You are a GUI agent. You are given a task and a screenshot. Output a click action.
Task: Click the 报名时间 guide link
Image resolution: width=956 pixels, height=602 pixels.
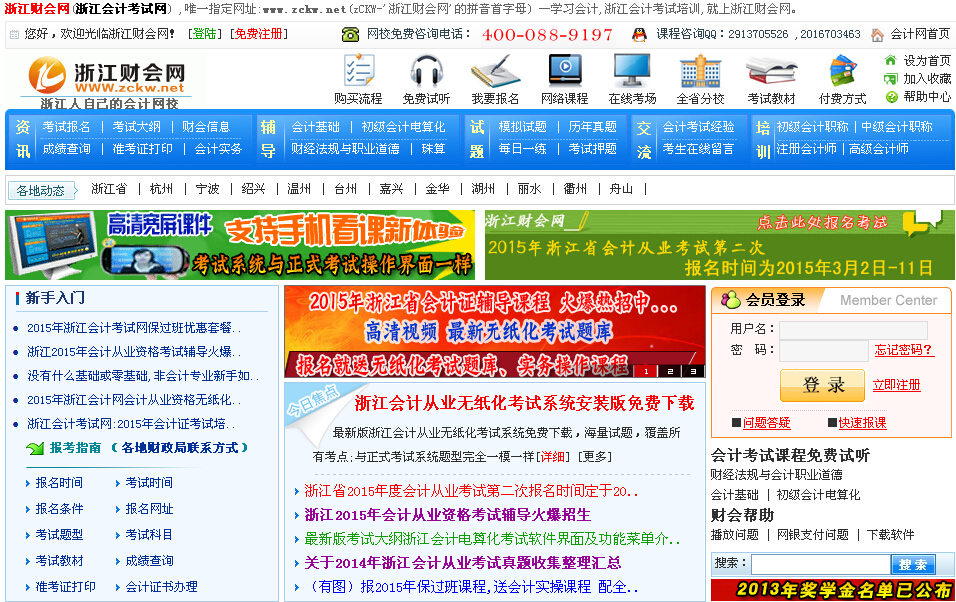point(59,483)
